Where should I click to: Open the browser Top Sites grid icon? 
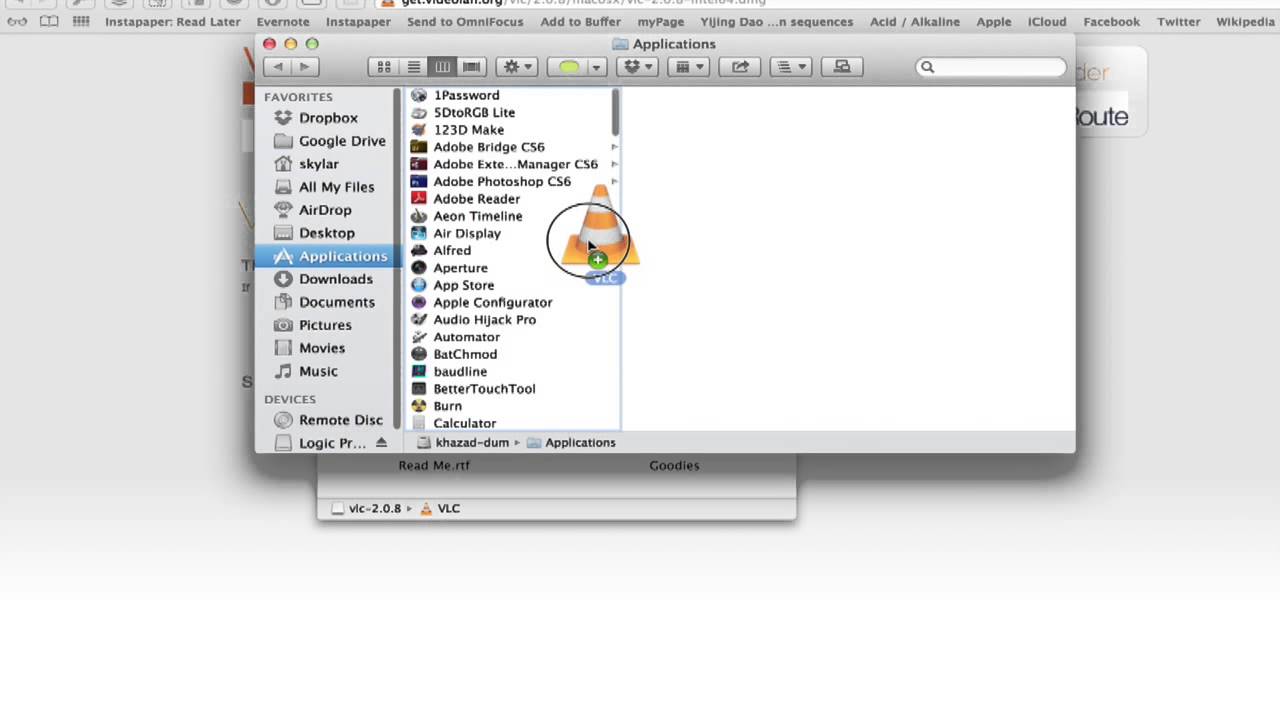[x=81, y=21]
